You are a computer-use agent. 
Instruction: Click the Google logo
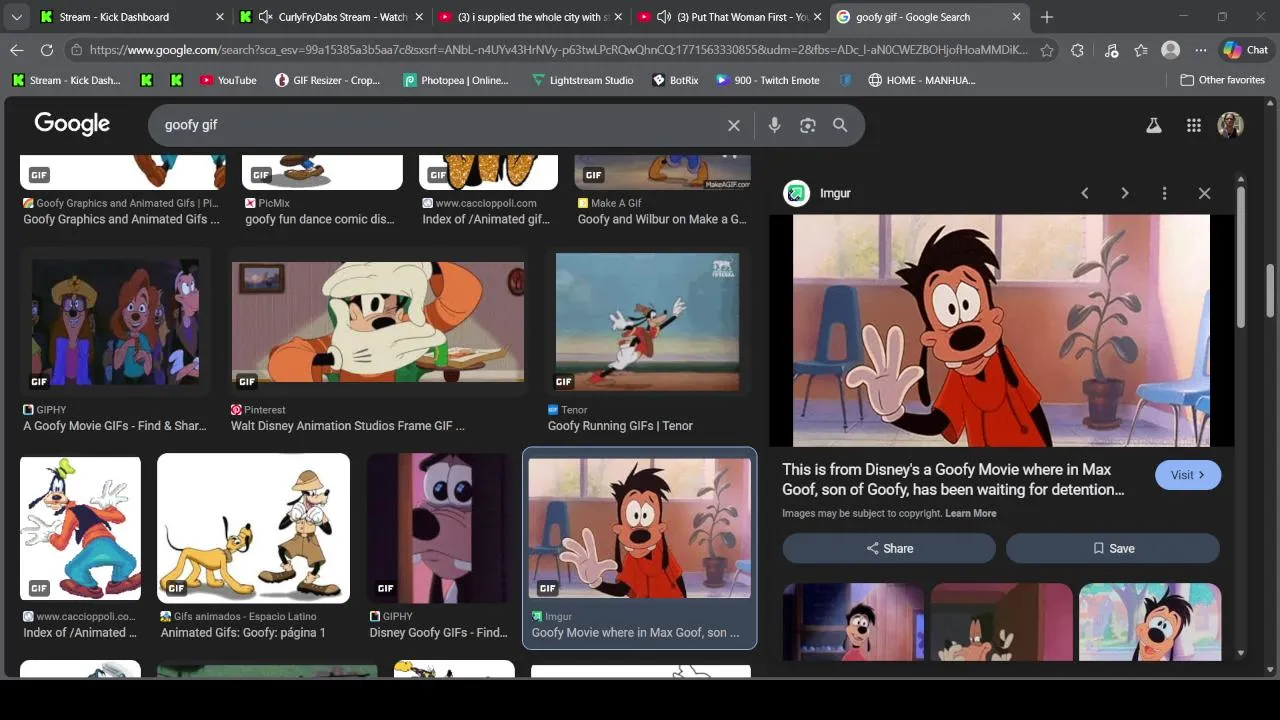click(x=72, y=124)
